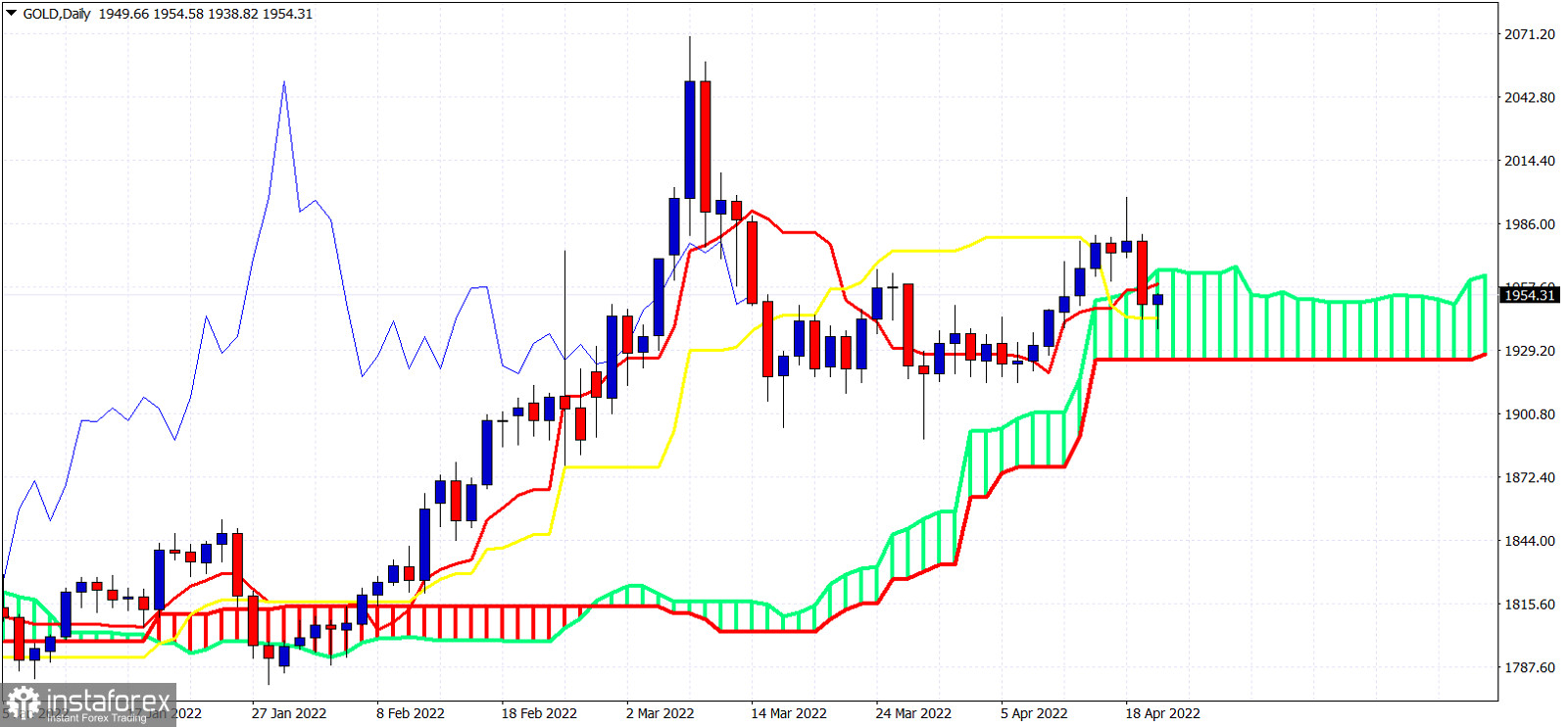Click the 18 Feb 2022 date label
The height and width of the screenshot is (727, 1568).
click(539, 713)
